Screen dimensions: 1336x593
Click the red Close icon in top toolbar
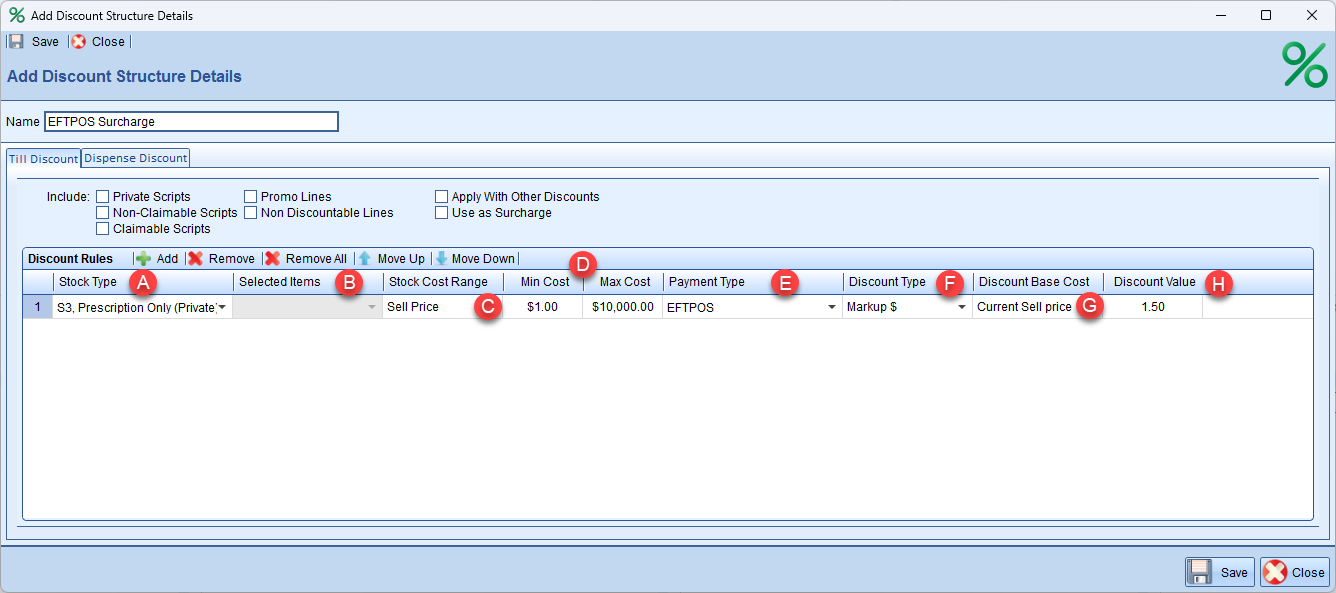point(79,42)
